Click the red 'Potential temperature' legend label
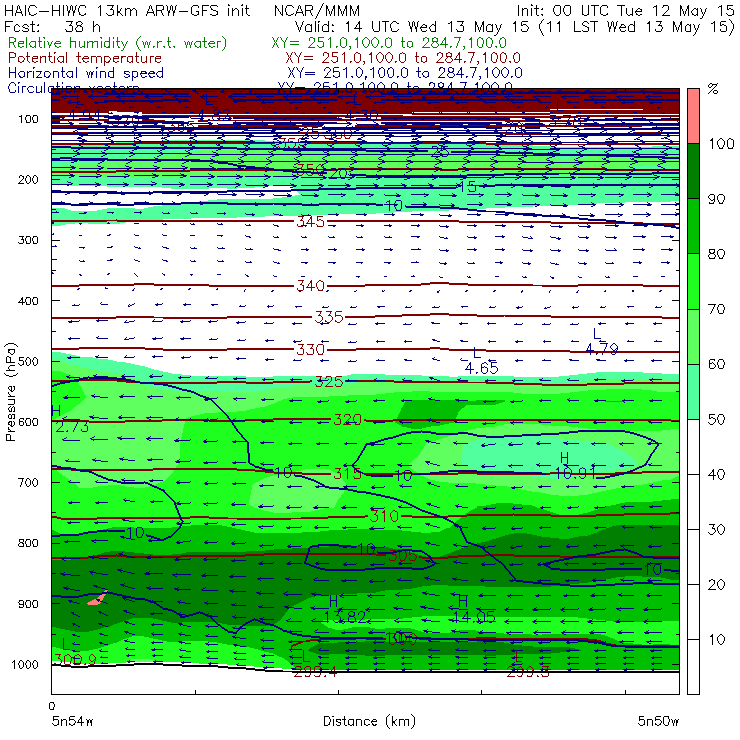Screen dimensions: 740x740 click(85, 58)
